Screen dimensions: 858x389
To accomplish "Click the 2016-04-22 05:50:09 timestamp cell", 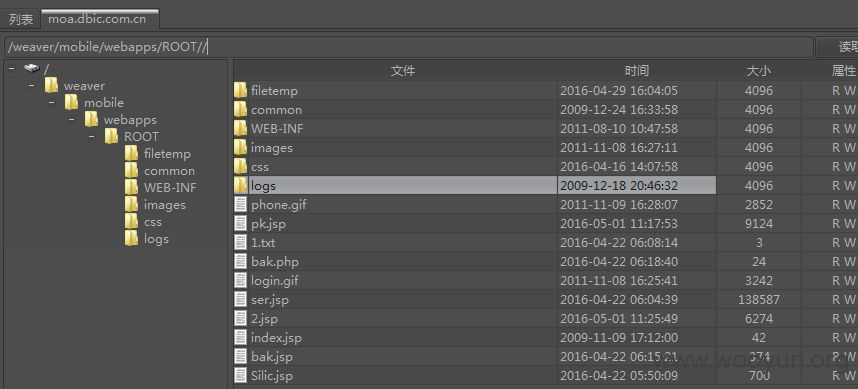I will point(637,376).
